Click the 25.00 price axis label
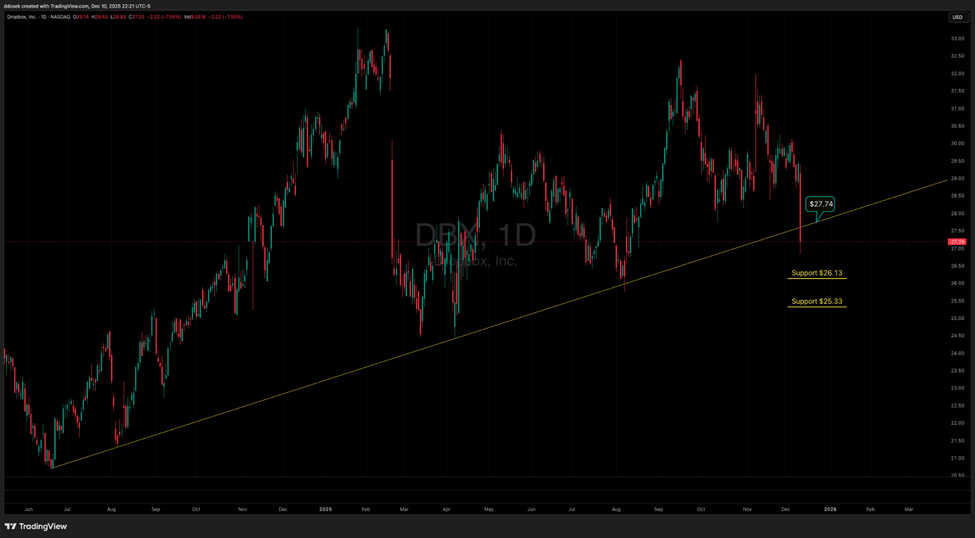The height and width of the screenshot is (538, 975). (956, 318)
